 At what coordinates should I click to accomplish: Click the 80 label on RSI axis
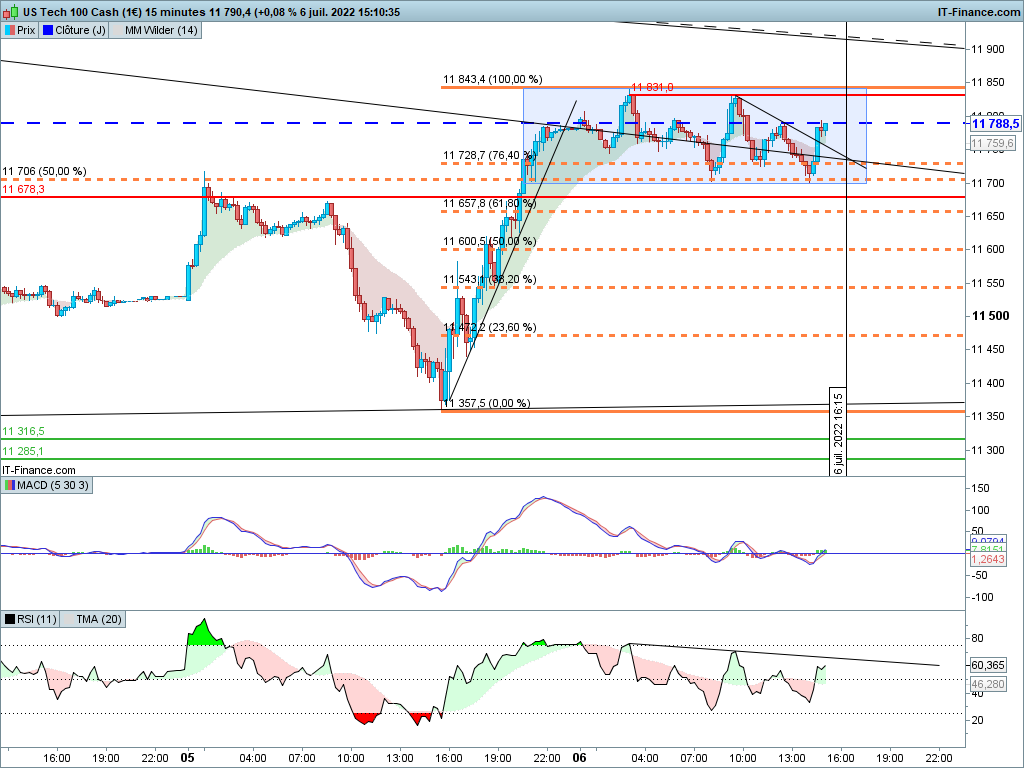978,638
